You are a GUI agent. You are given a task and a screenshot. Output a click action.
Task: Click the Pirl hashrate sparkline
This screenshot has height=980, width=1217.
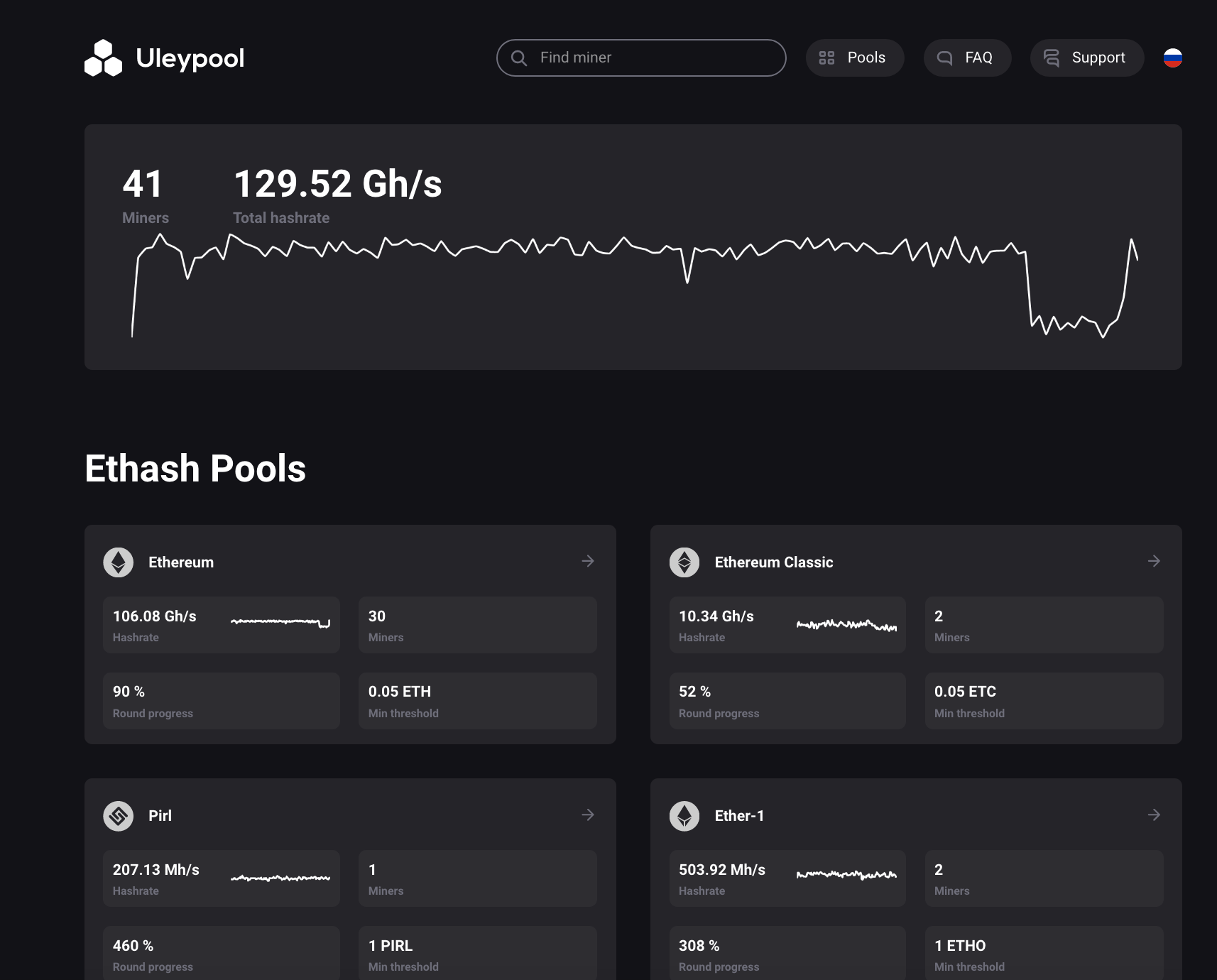pyautogui.click(x=280, y=878)
